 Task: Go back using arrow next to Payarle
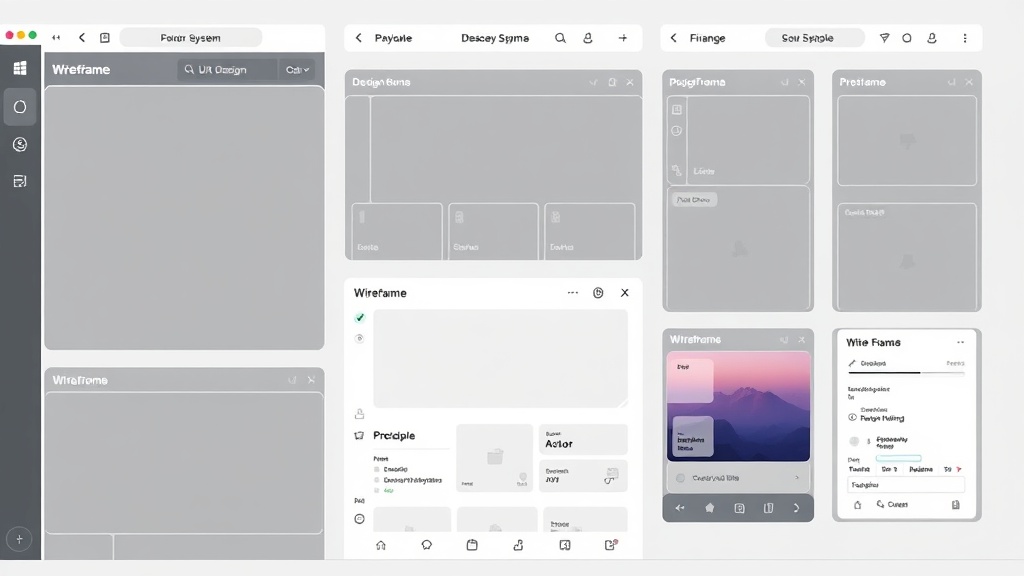(359, 38)
